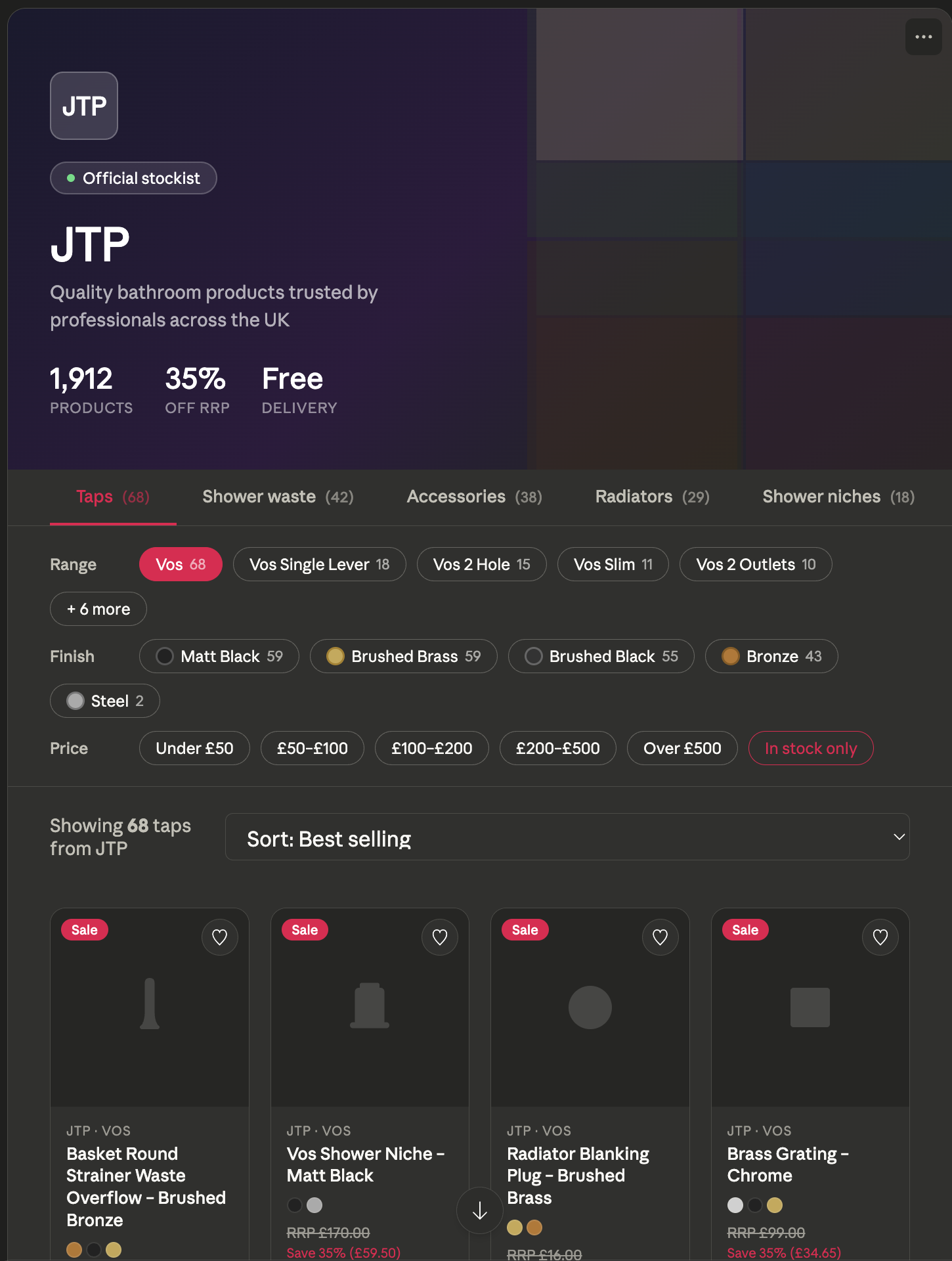Heart the Radiator Blanking Plug product
Image resolution: width=952 pixels, height=1261 pixels.
pyautogui.click(x=660, y=937)
